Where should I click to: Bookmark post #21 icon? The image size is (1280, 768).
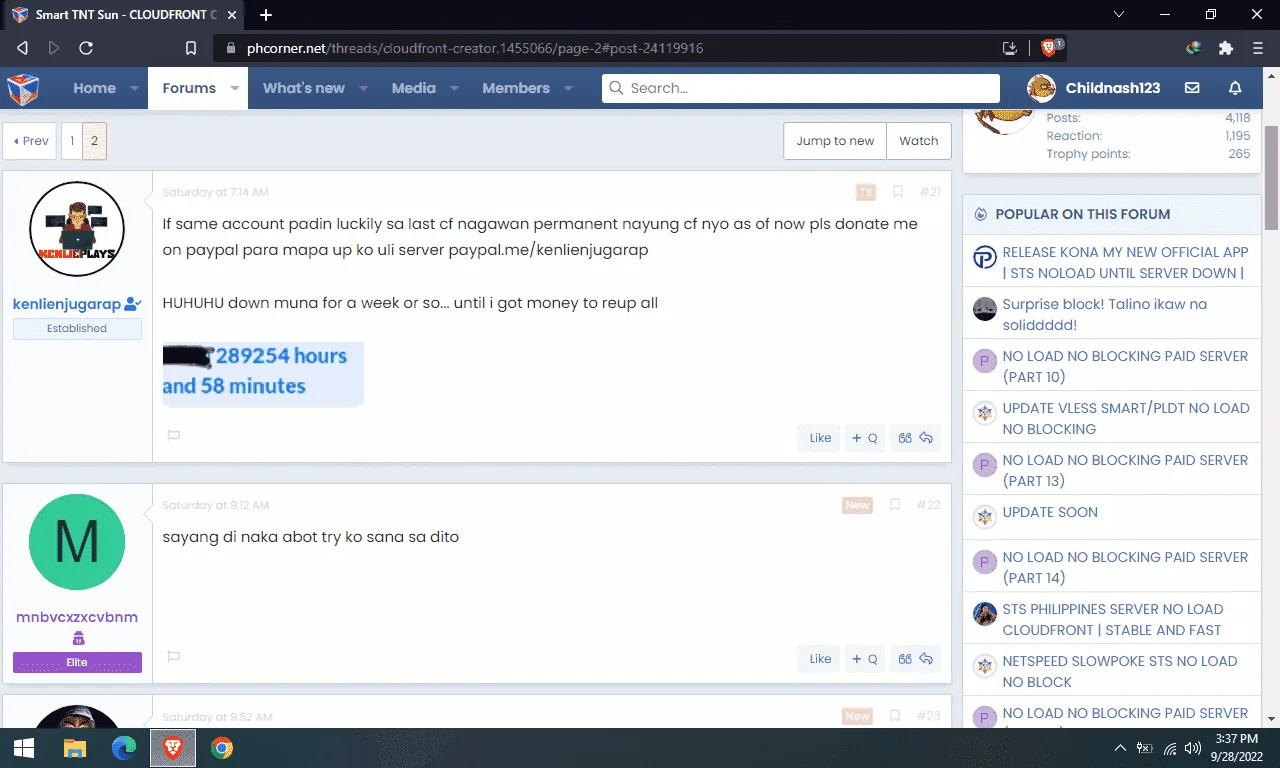[x=897, y=192]
